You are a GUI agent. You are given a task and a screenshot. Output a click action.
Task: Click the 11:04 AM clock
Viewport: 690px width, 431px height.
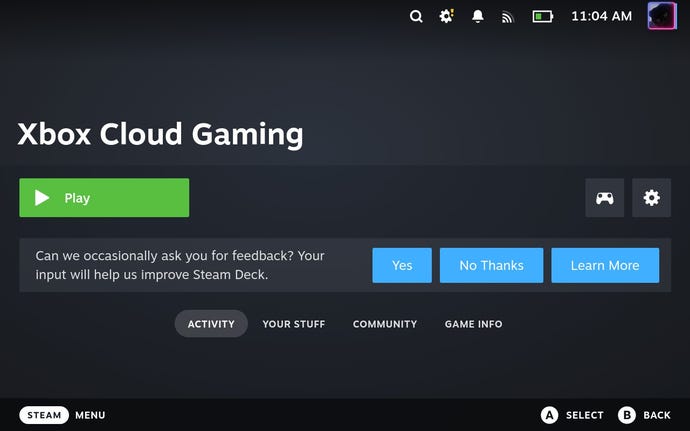tap(601, 17)
